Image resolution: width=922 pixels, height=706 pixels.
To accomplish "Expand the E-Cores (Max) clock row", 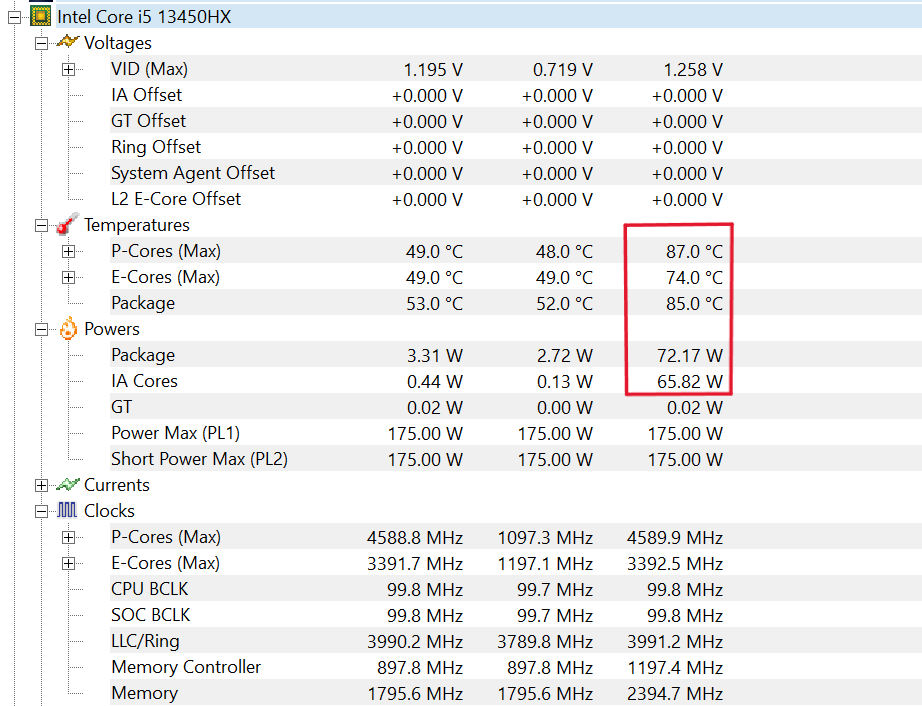I will (68, 563).
